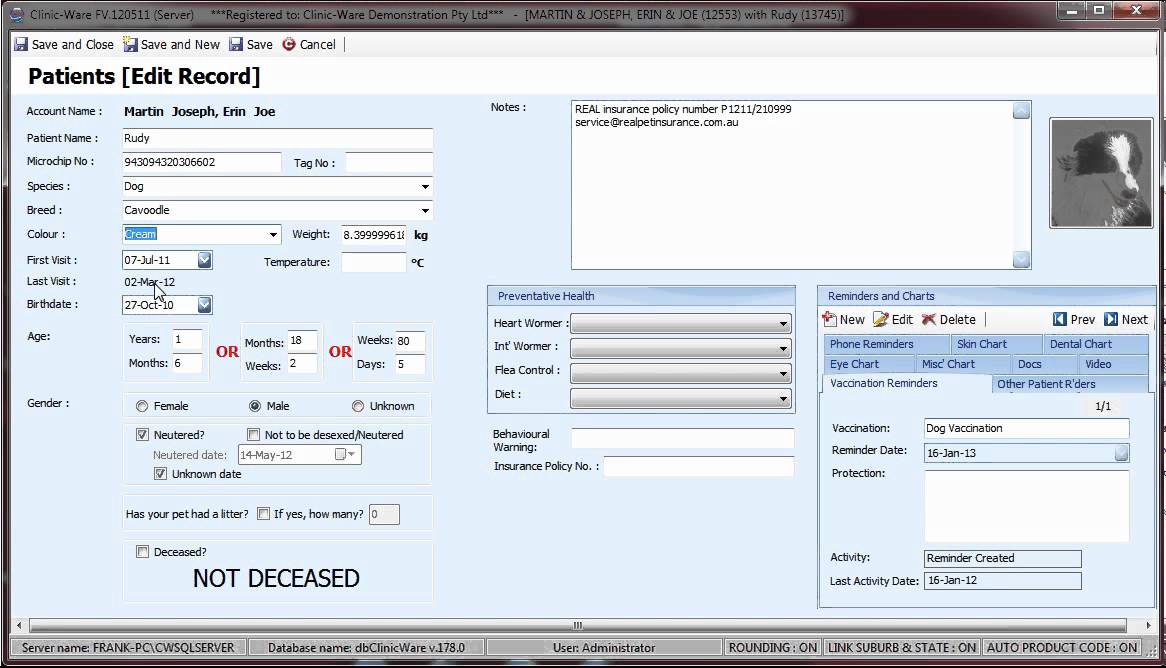Click the patient dog photo thumbnail
The height and width of the screenshot is (668, 1166).
pyautogui.click(x=1101, y=173)
